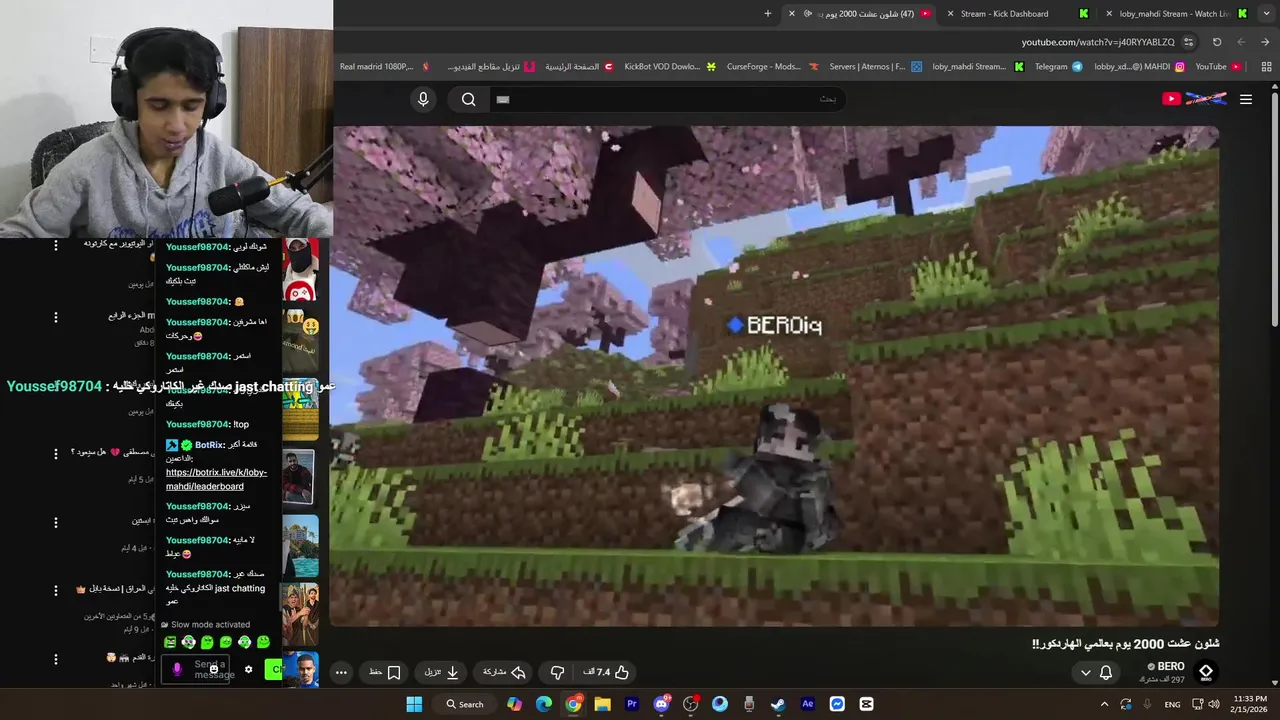This screenshot has width=1280, height=720.
Task: Close the YouTube video browser tab
Action: point(792,13)
